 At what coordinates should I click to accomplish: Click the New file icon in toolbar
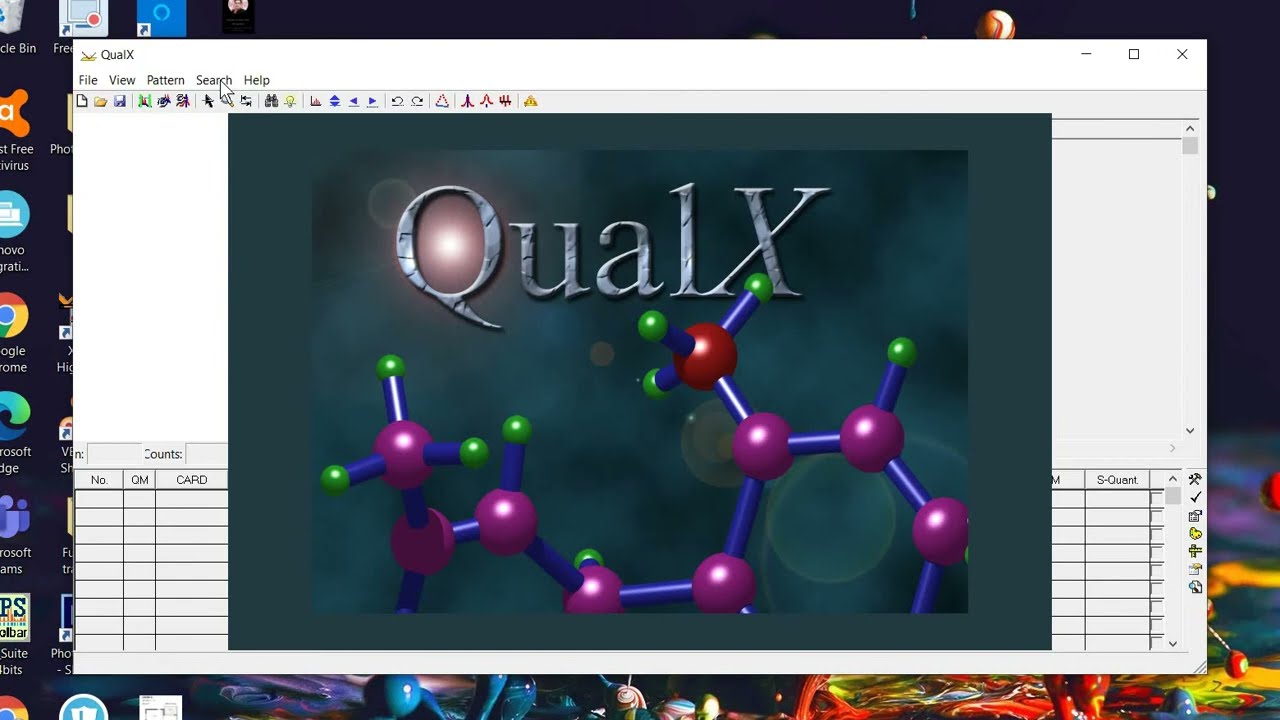point(82,101)
